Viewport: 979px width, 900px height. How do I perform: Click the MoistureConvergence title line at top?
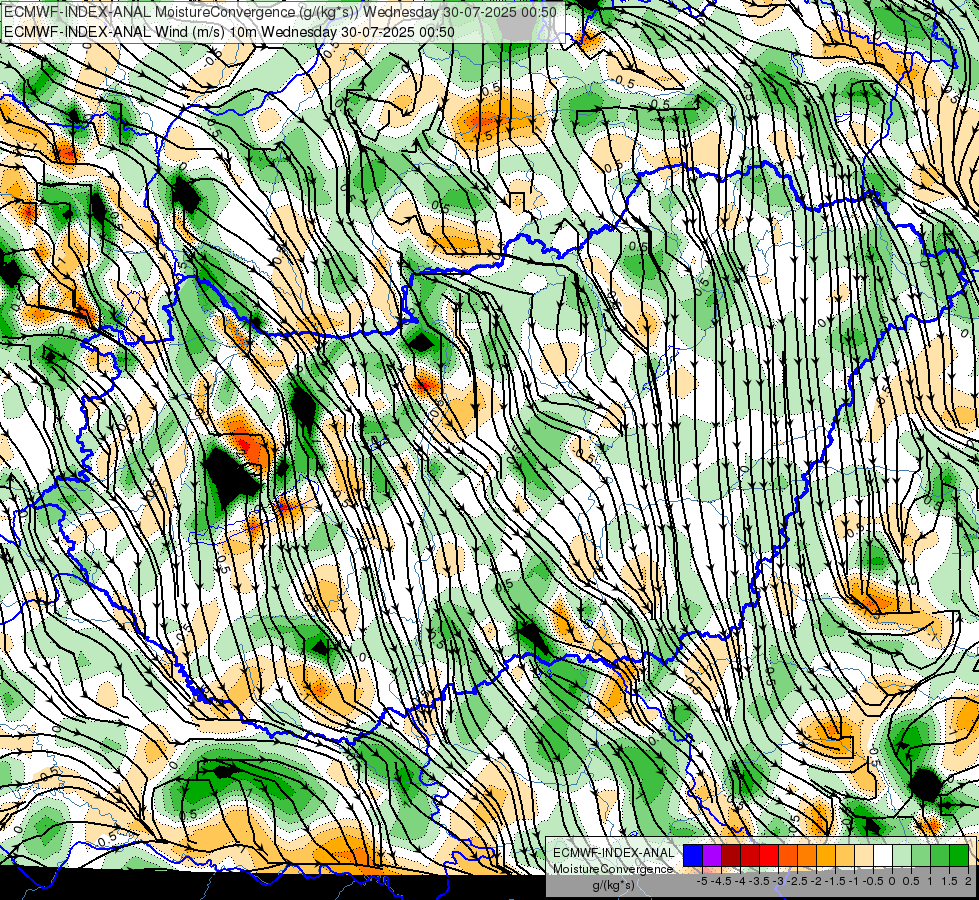point(278,11)
